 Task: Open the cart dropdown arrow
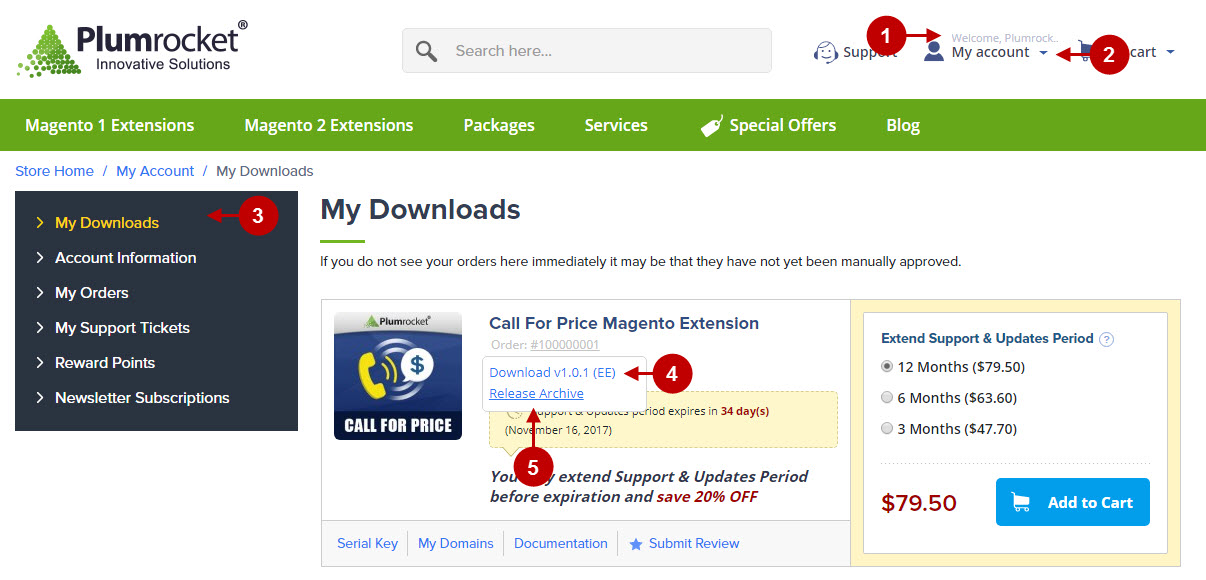1170,52
